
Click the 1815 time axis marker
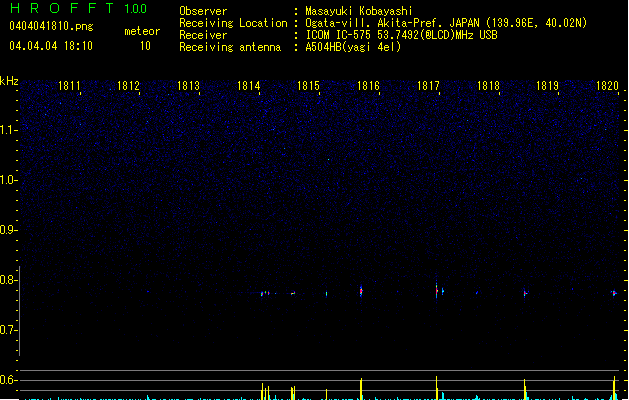point(308,86)
